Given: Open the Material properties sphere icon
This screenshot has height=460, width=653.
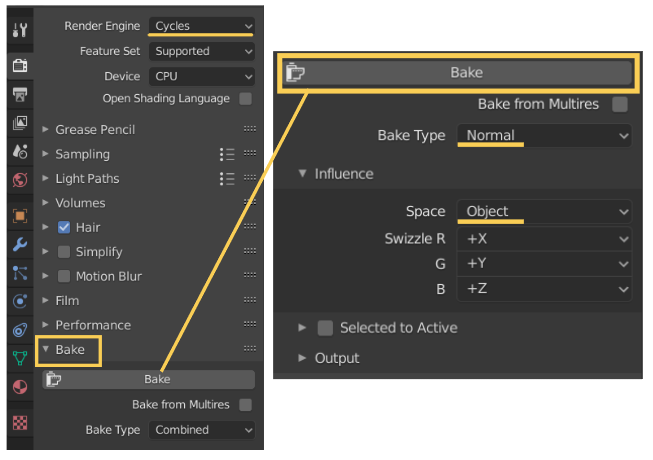Looking at the screenshot, I should pos(20,387).
